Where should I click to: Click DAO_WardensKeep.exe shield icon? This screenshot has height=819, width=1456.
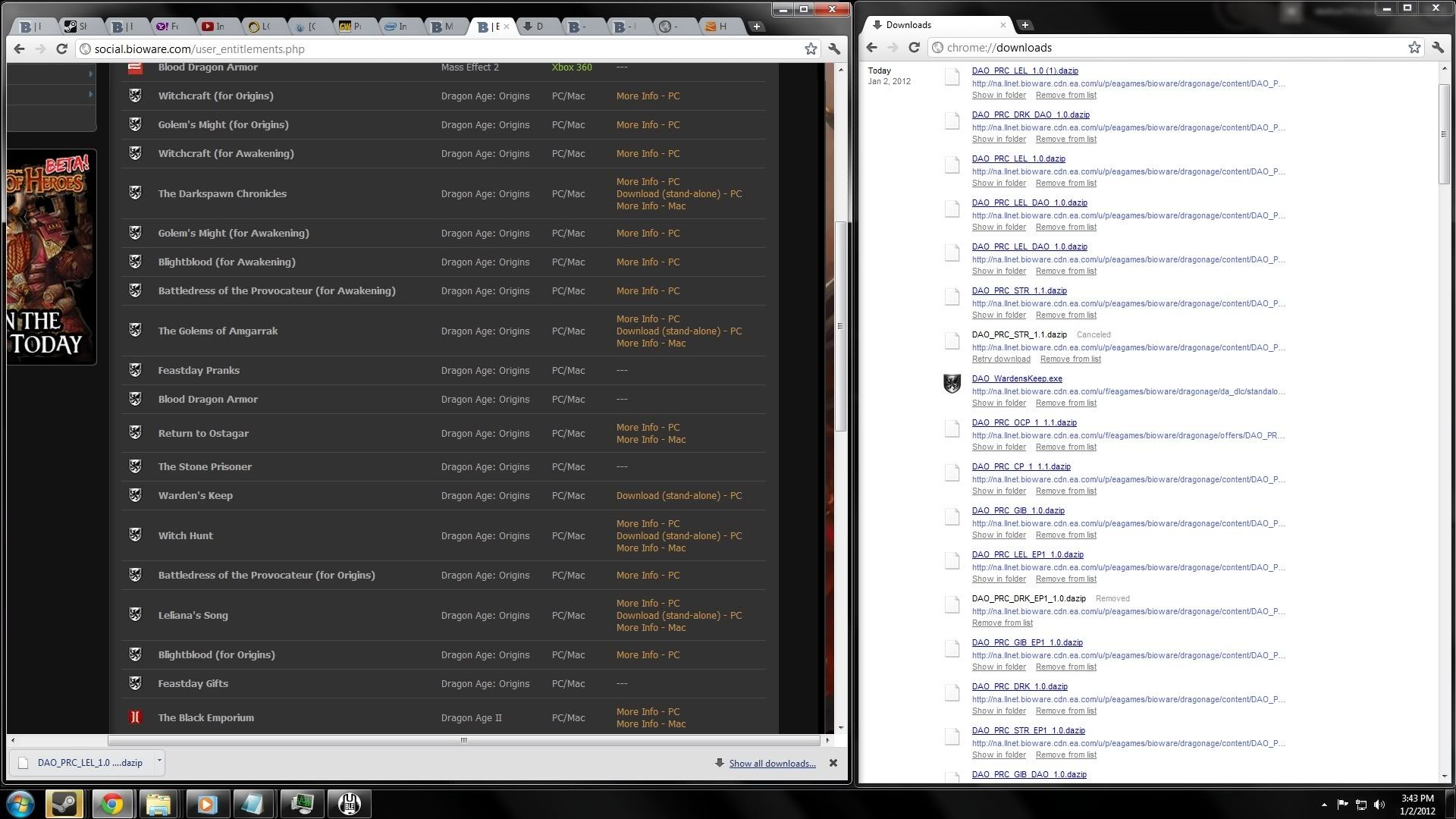pos(952,384)
